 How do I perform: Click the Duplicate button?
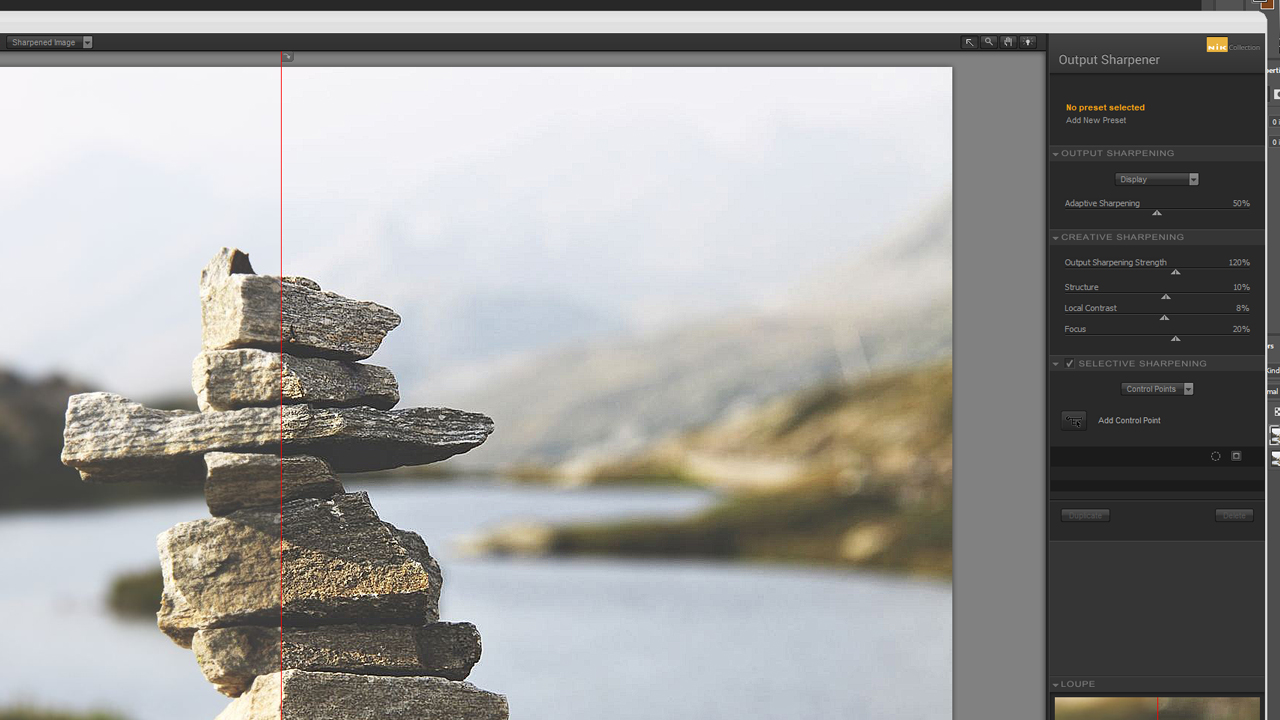[1085, 515]
